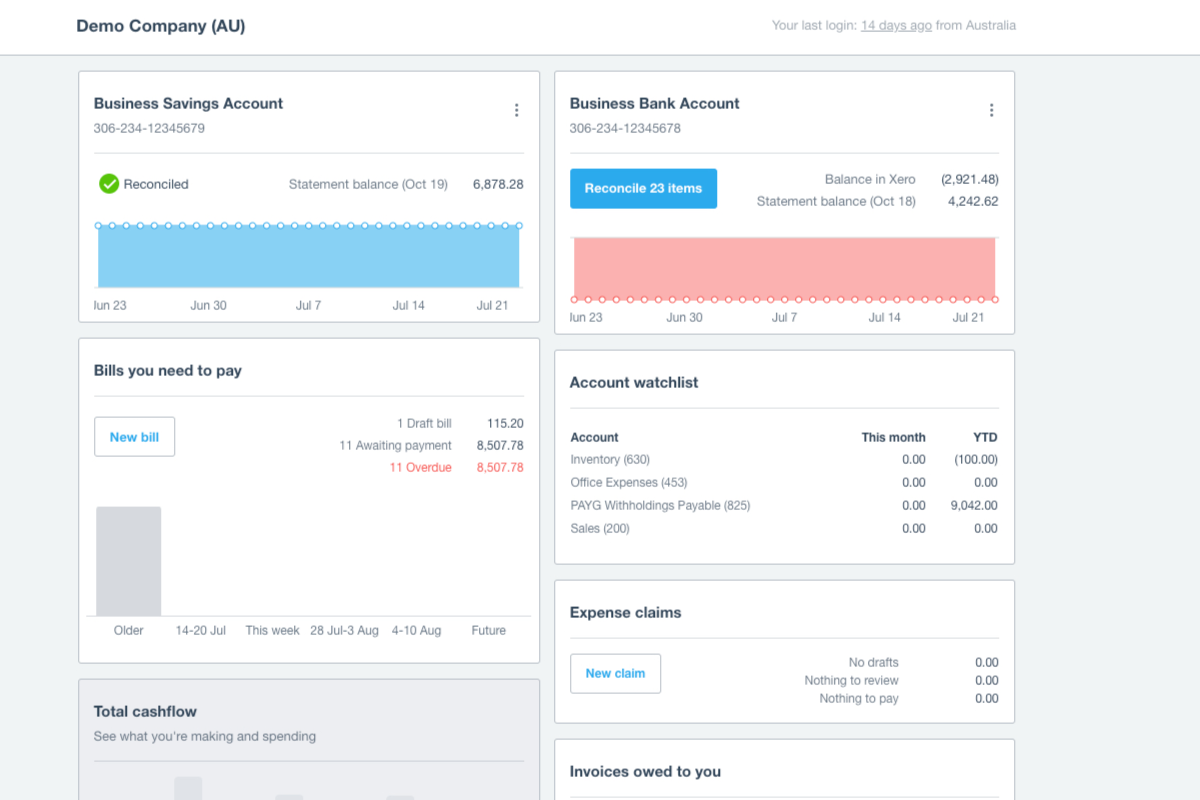Open Office Expenses (453) account
This screenshot has width=1200, height=800.
click(x=629, y=482)
